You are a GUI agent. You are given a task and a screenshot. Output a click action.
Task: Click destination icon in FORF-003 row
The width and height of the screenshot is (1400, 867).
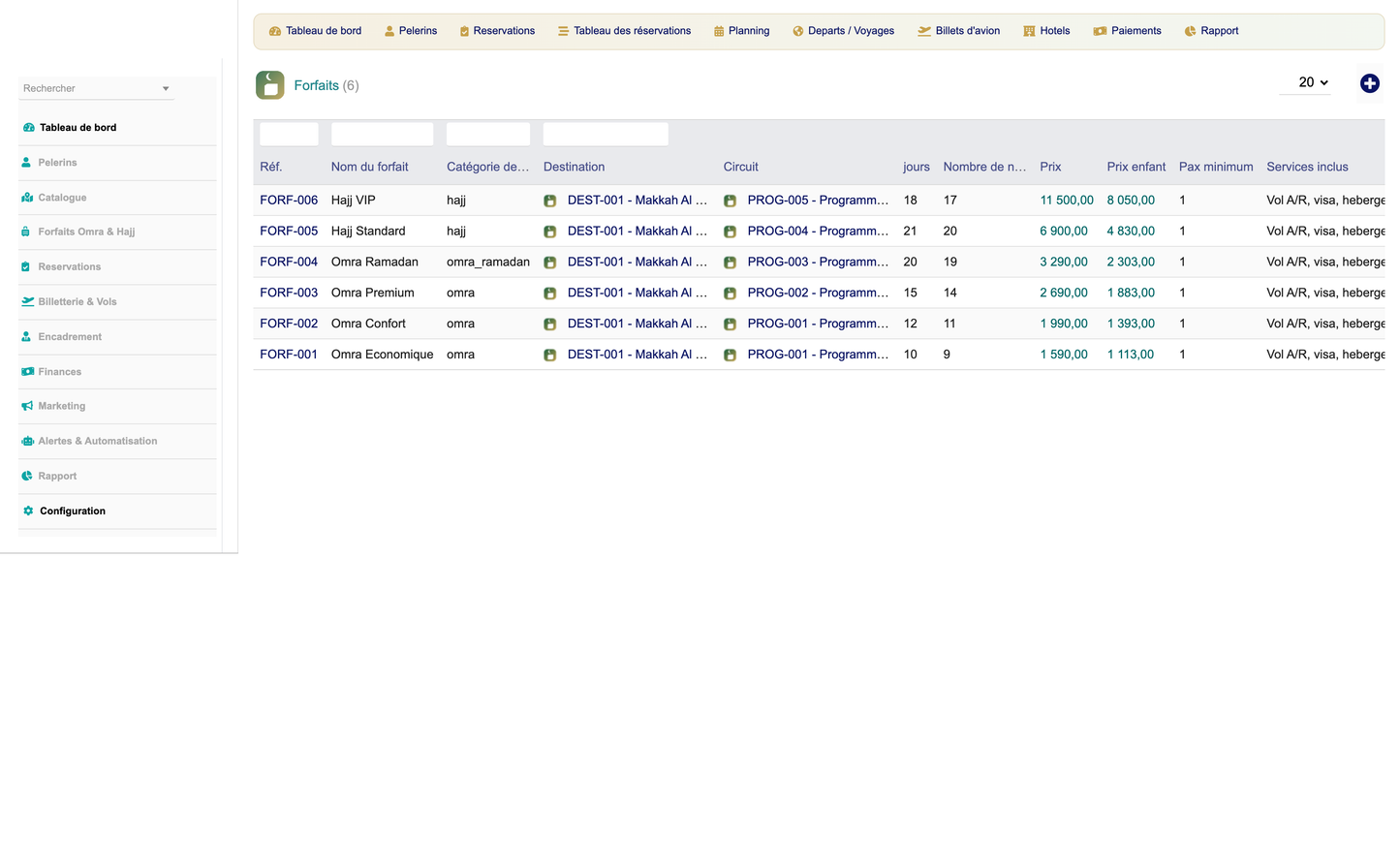550,294
